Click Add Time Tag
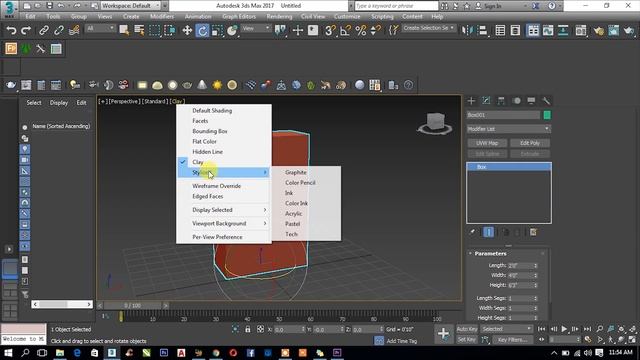This screenshot has height=360, width=640. [402, 341]
